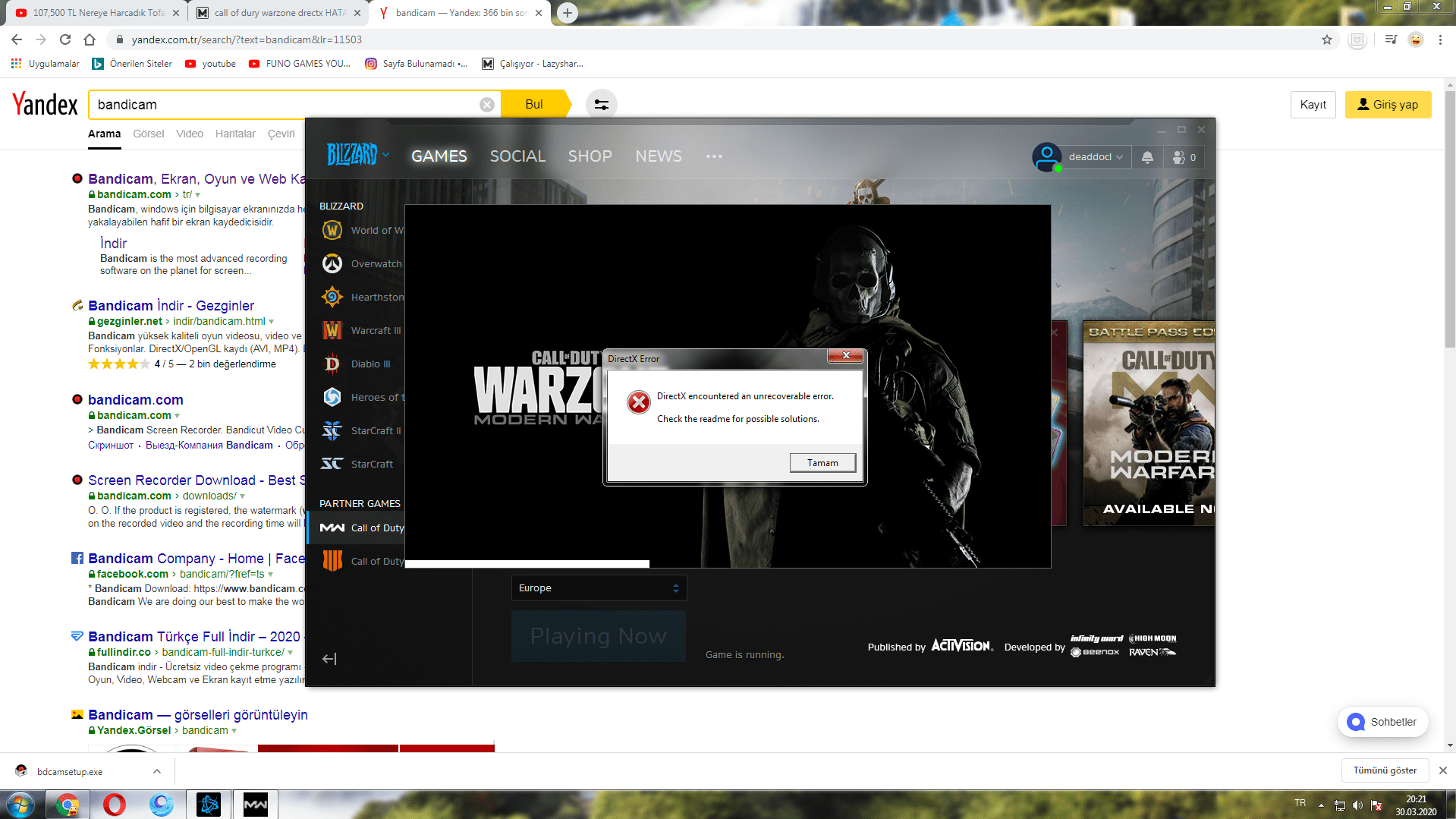This screenshot has height=819, width=1456.
Task: Select Heroes of the Storm icon
Action: (x=332, y=397)
